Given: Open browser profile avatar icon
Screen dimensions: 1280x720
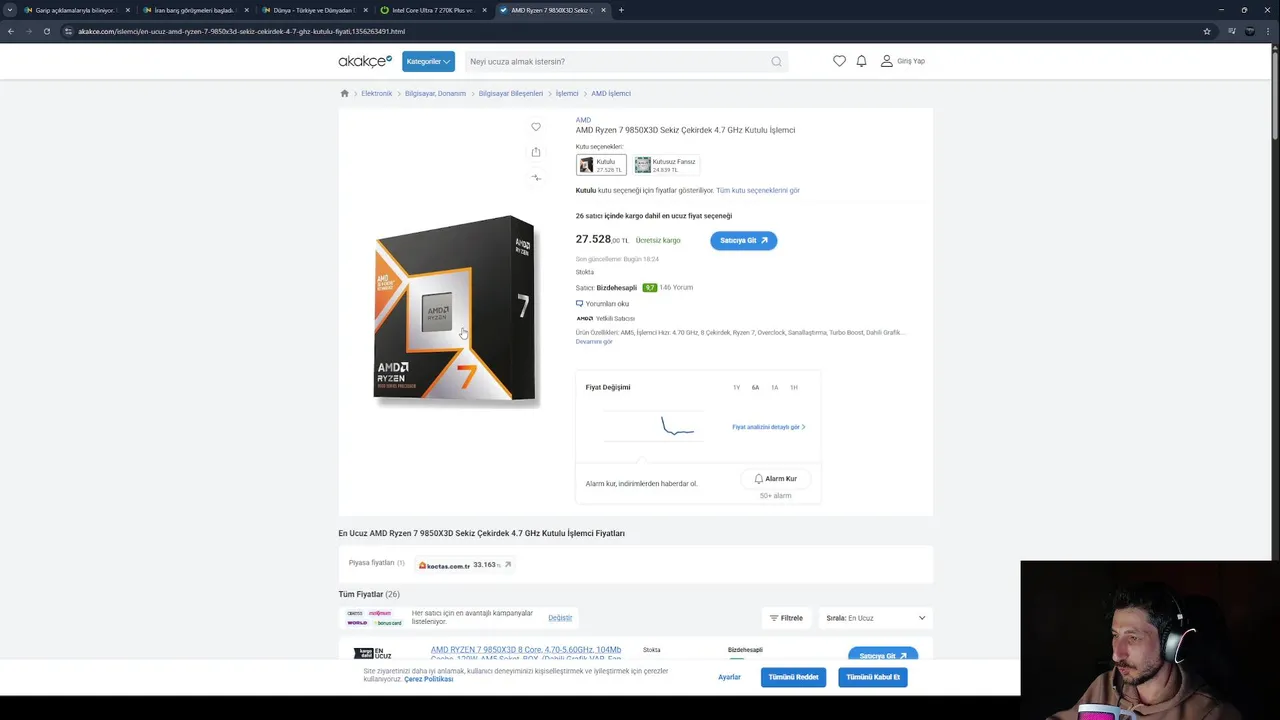Looking at the screenshot, I should pyautogui.click(x=1250, y=31).
